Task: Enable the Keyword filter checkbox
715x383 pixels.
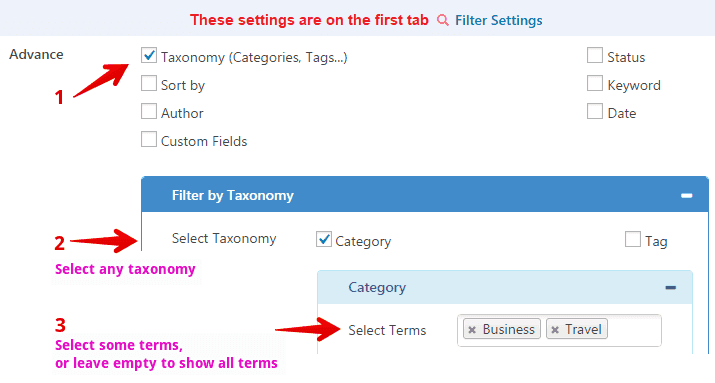Action: 595,83
